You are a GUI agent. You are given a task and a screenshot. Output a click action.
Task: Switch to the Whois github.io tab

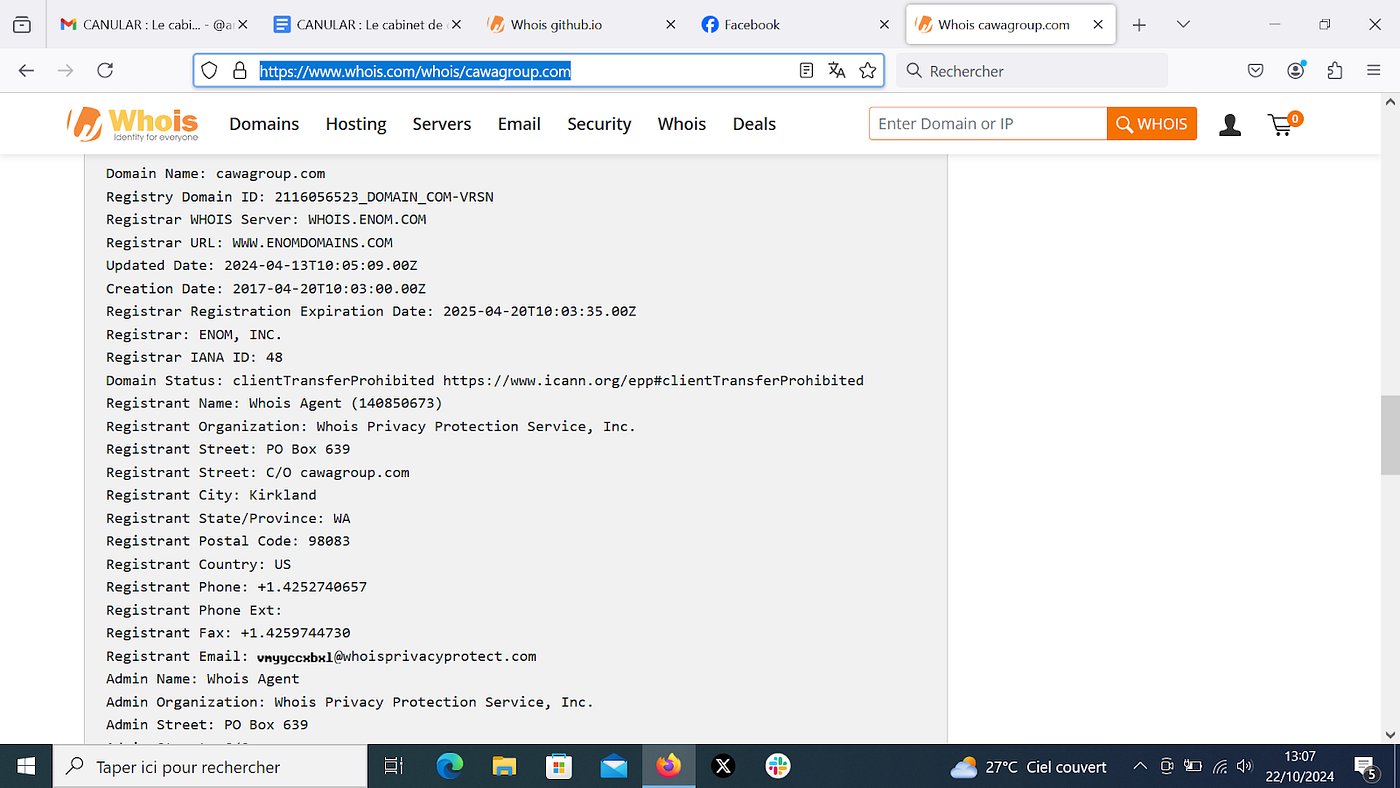click(x=582, y=25)
